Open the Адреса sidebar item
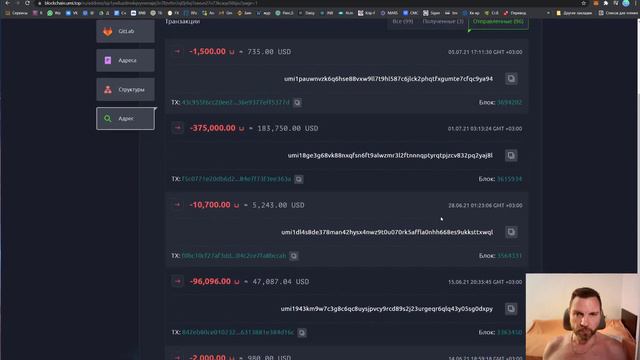Image resolution: width=640 pixels, height=360 pixels. click(x=125, y=60)
